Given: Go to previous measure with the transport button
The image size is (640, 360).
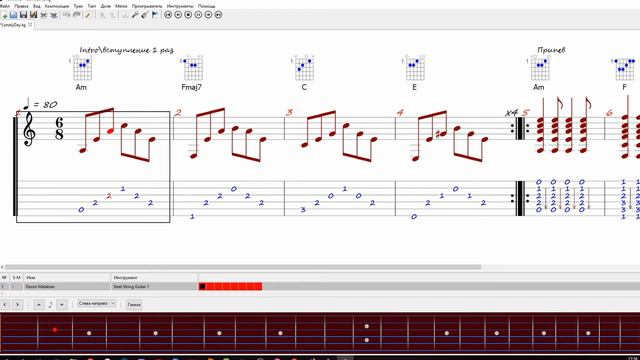Looking at the screenshot, I should coord(178,15).
